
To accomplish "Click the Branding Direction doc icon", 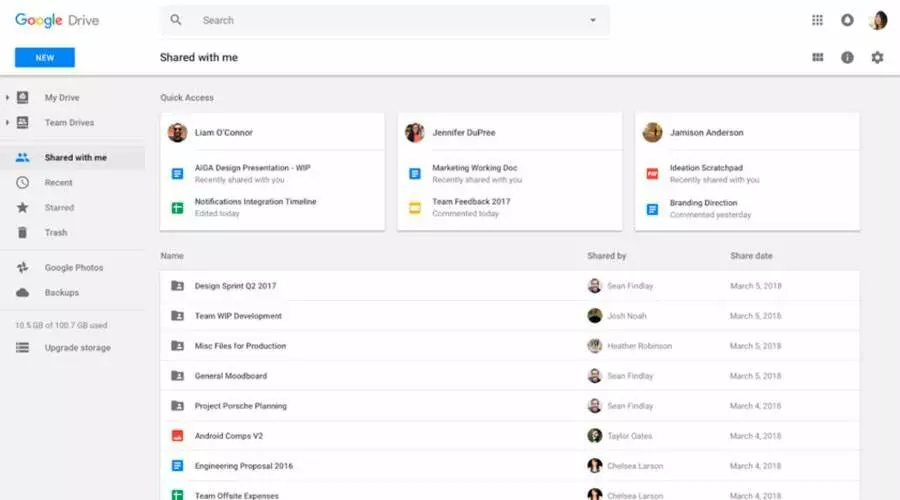I will [x=652, y=209].
